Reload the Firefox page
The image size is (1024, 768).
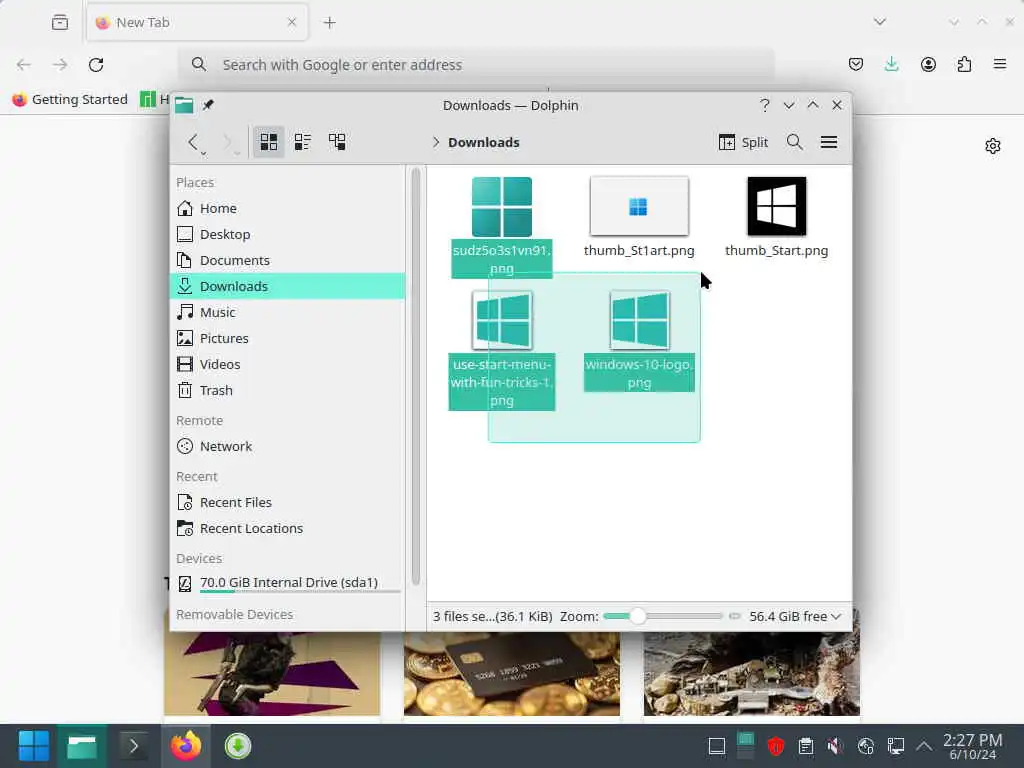pos(96,65)
